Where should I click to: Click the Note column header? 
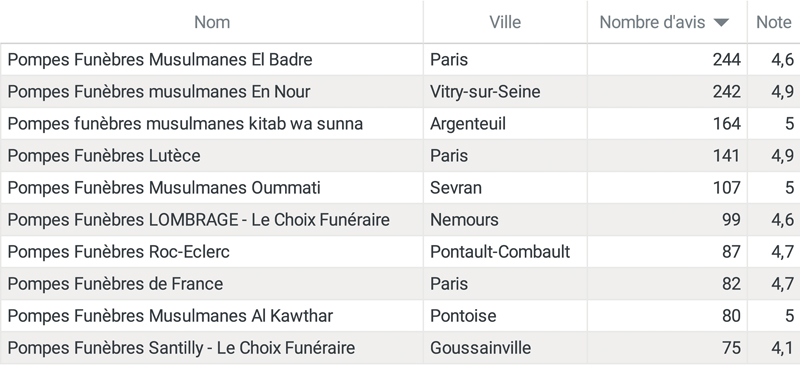[x=773, y=22]
